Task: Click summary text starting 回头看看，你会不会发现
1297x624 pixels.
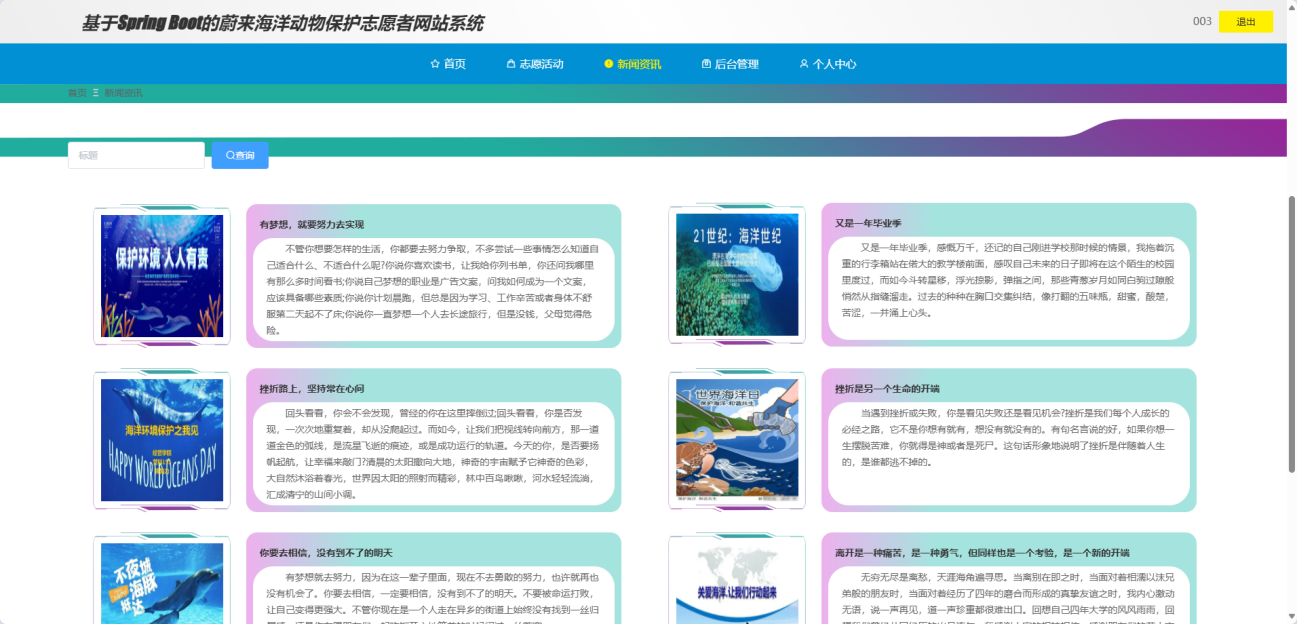Action: tap(433, 453)
